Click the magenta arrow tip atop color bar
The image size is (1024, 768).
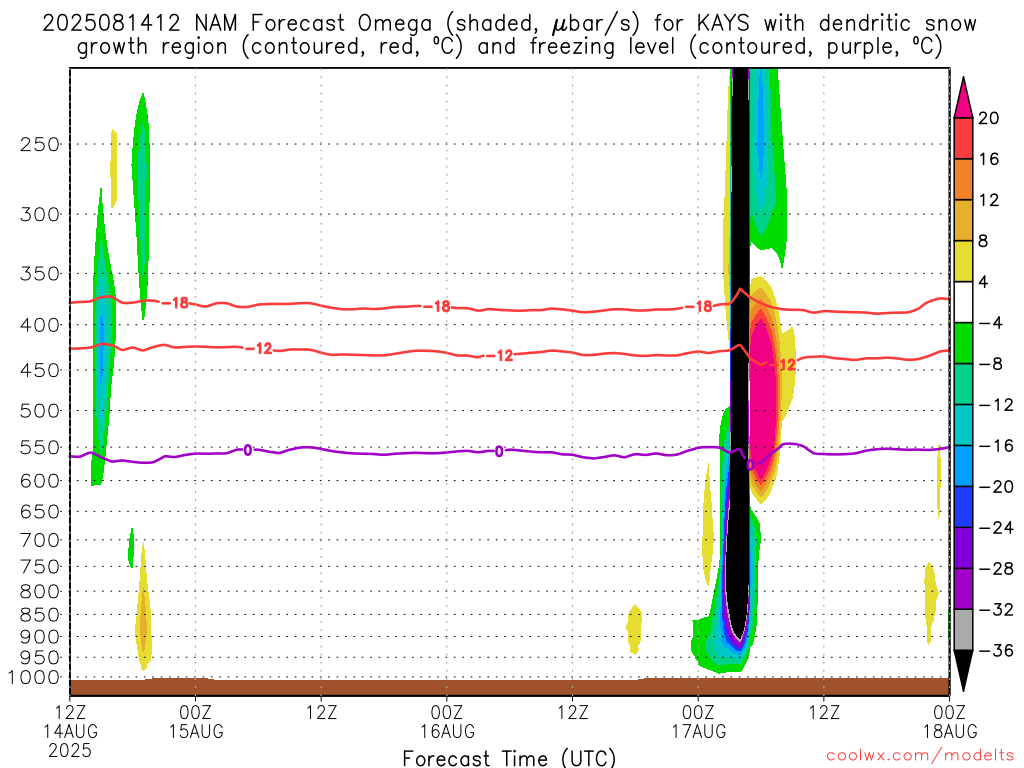(x=963, y=98)
